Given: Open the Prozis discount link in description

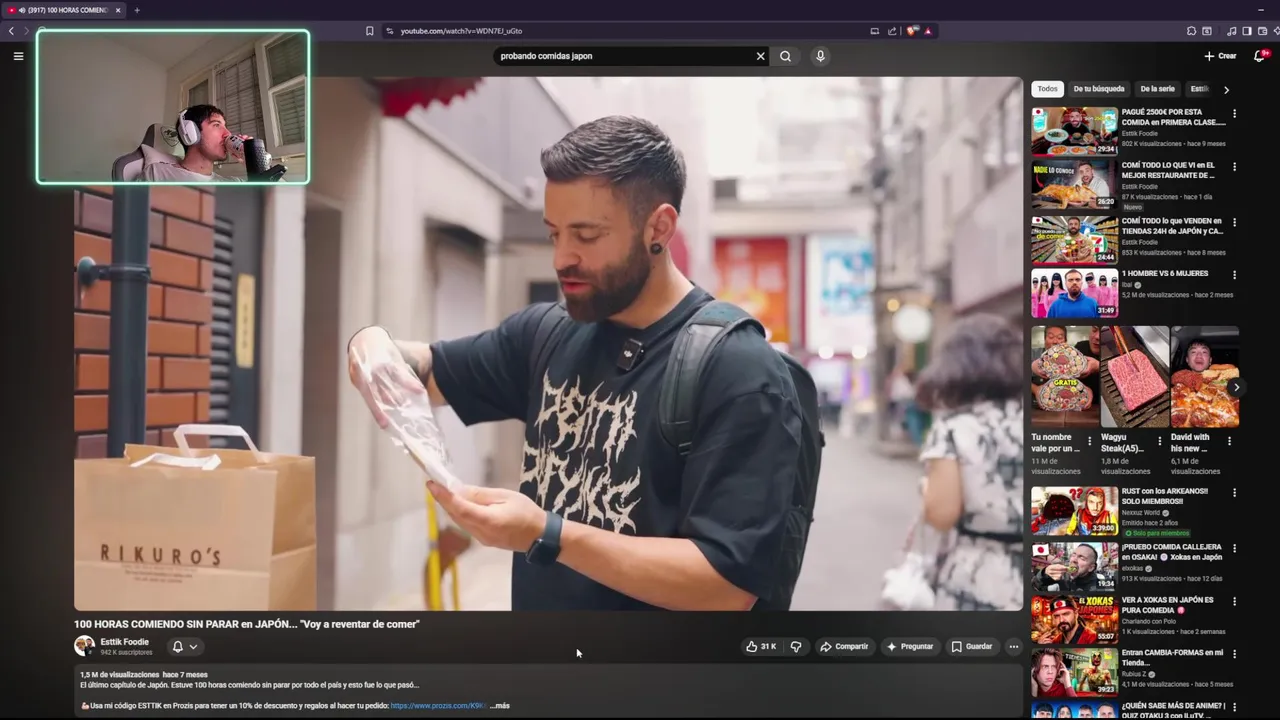Looking at the screenshot, I should (438, 706).
